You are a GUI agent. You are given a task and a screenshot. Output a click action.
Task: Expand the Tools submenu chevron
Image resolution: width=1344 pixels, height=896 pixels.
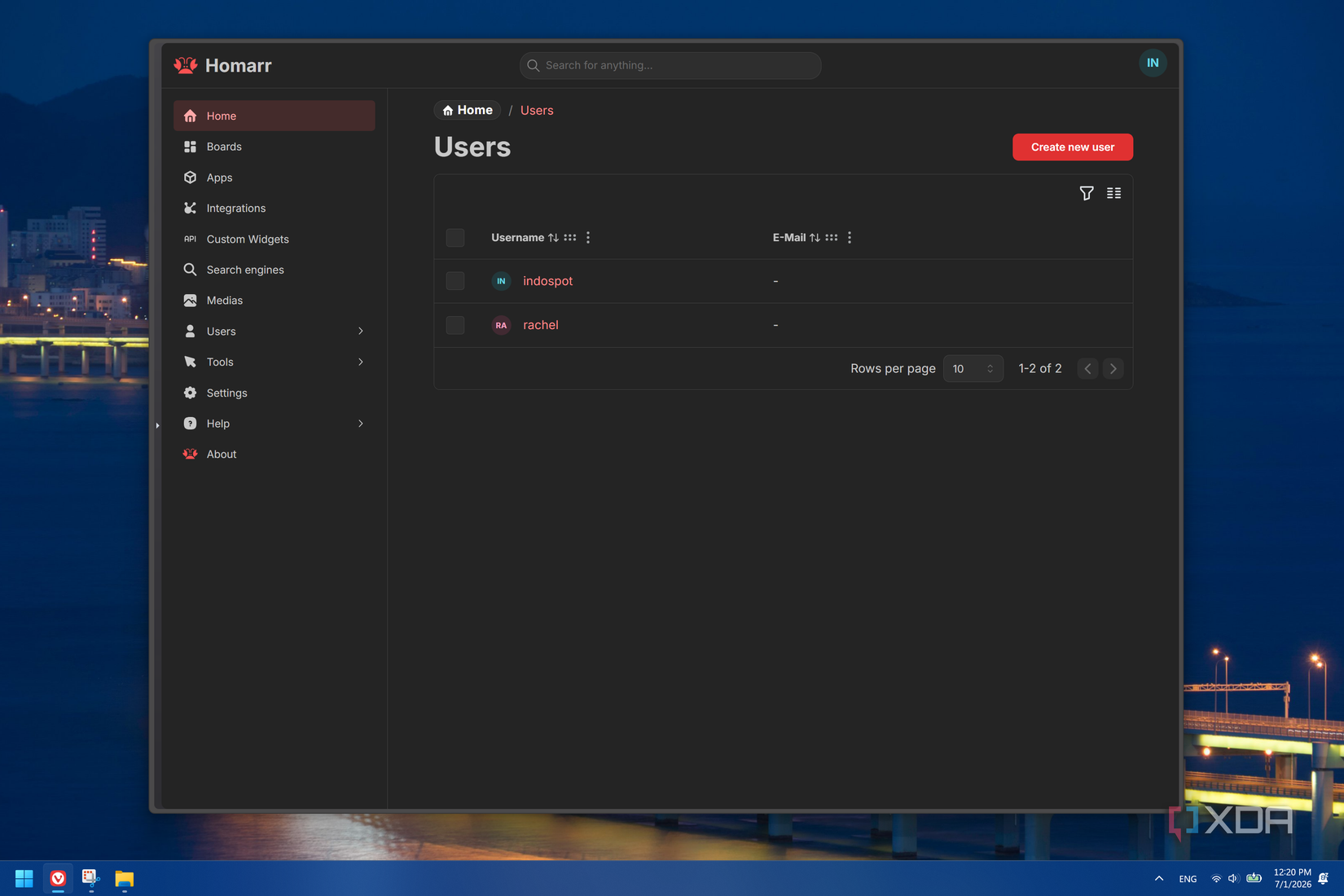click(361, 362)
